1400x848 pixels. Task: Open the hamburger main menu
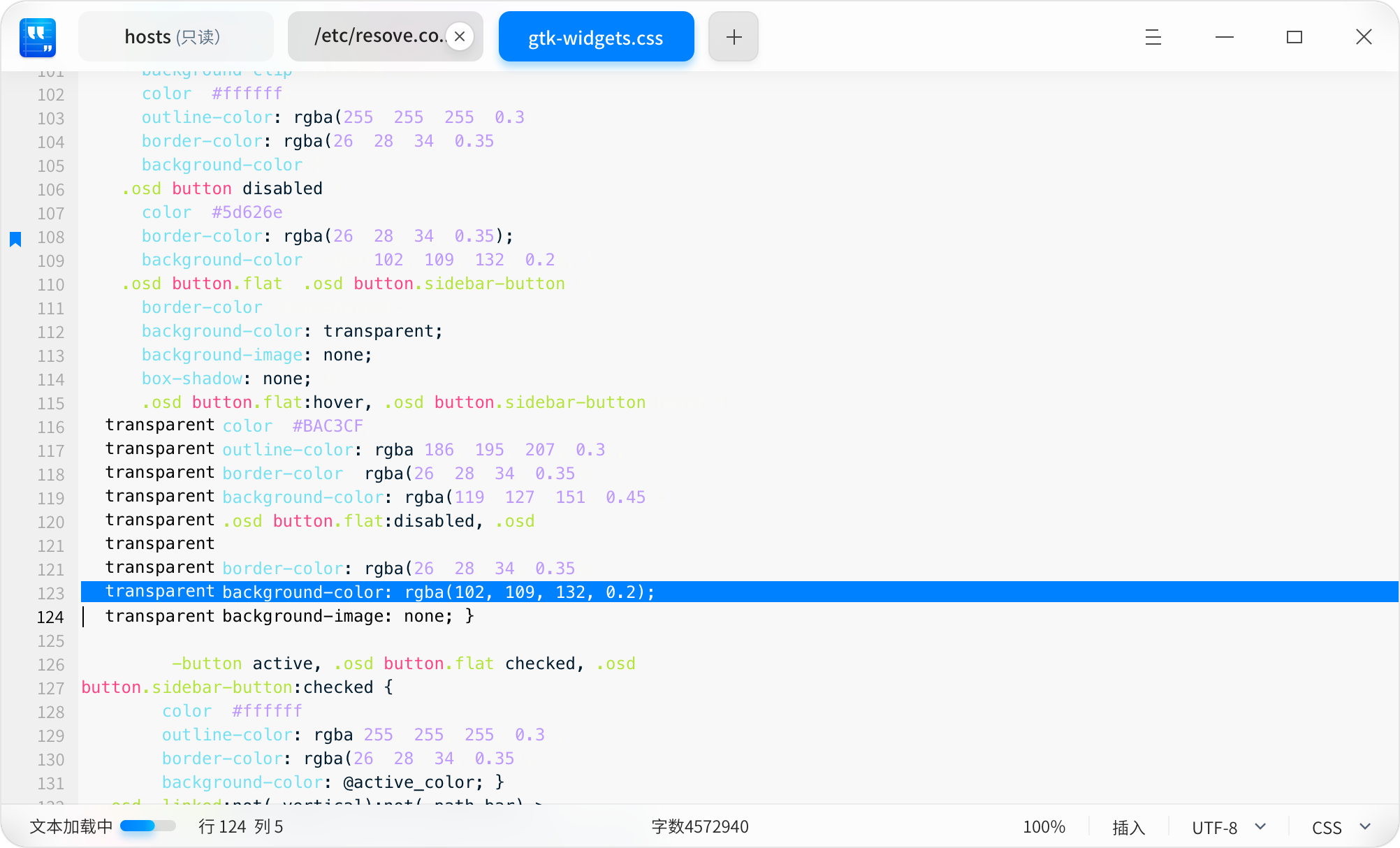tap(1153, 37)
